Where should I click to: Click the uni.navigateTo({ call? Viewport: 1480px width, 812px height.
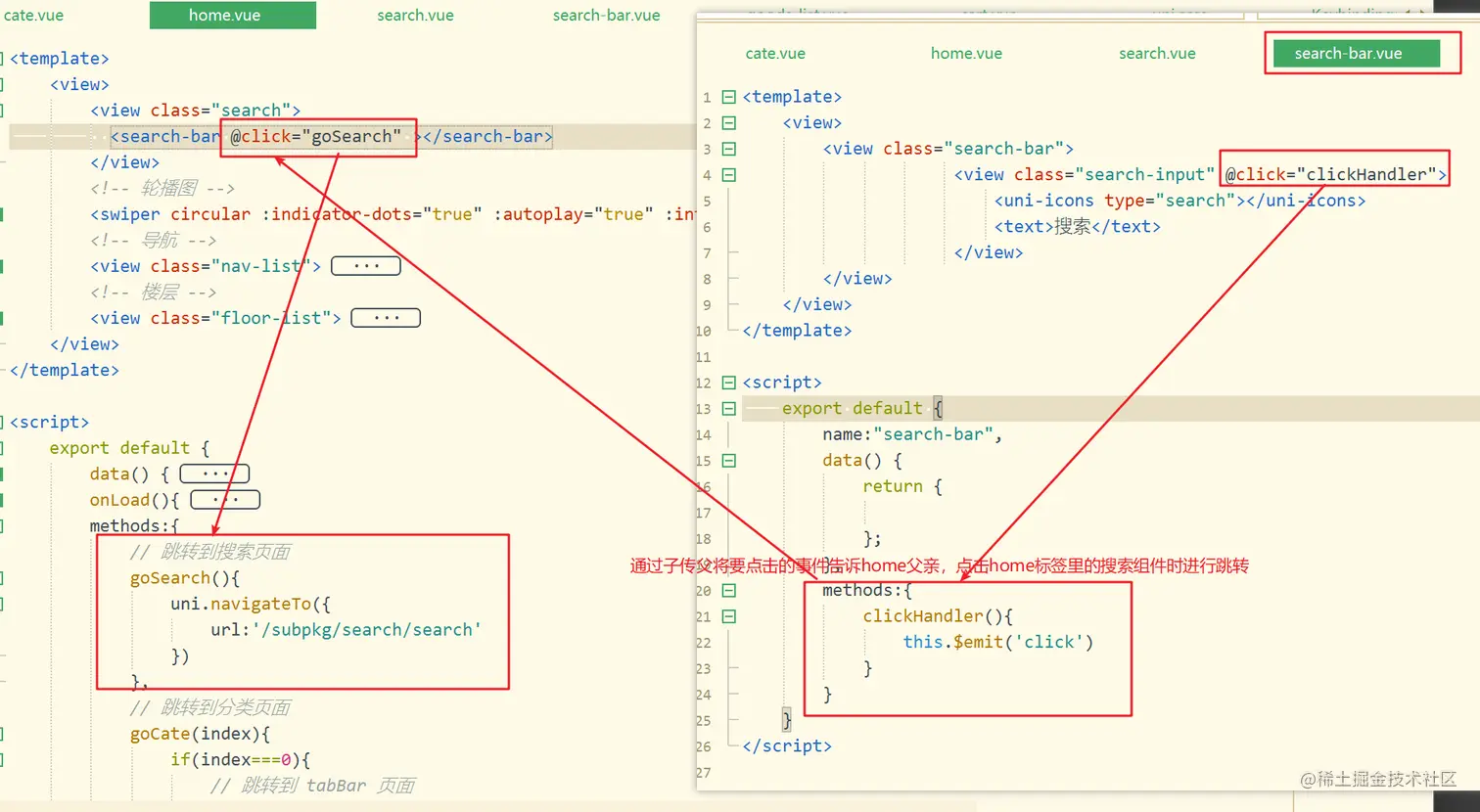click(251, 604)
